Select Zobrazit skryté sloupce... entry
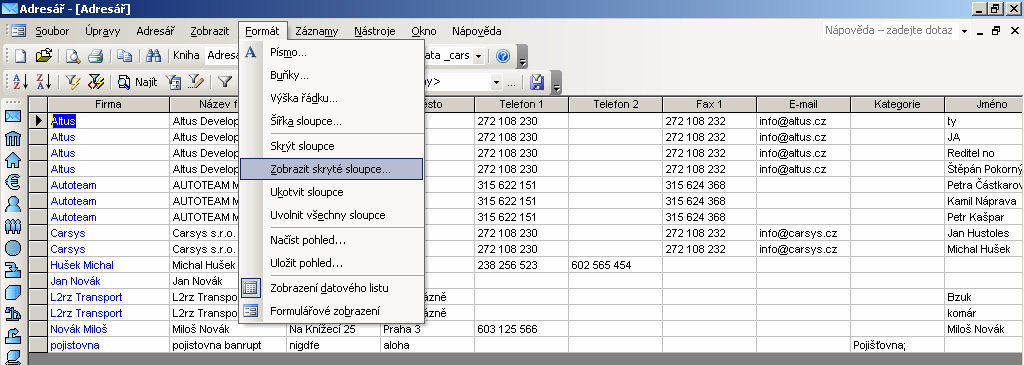 [332, 169]
